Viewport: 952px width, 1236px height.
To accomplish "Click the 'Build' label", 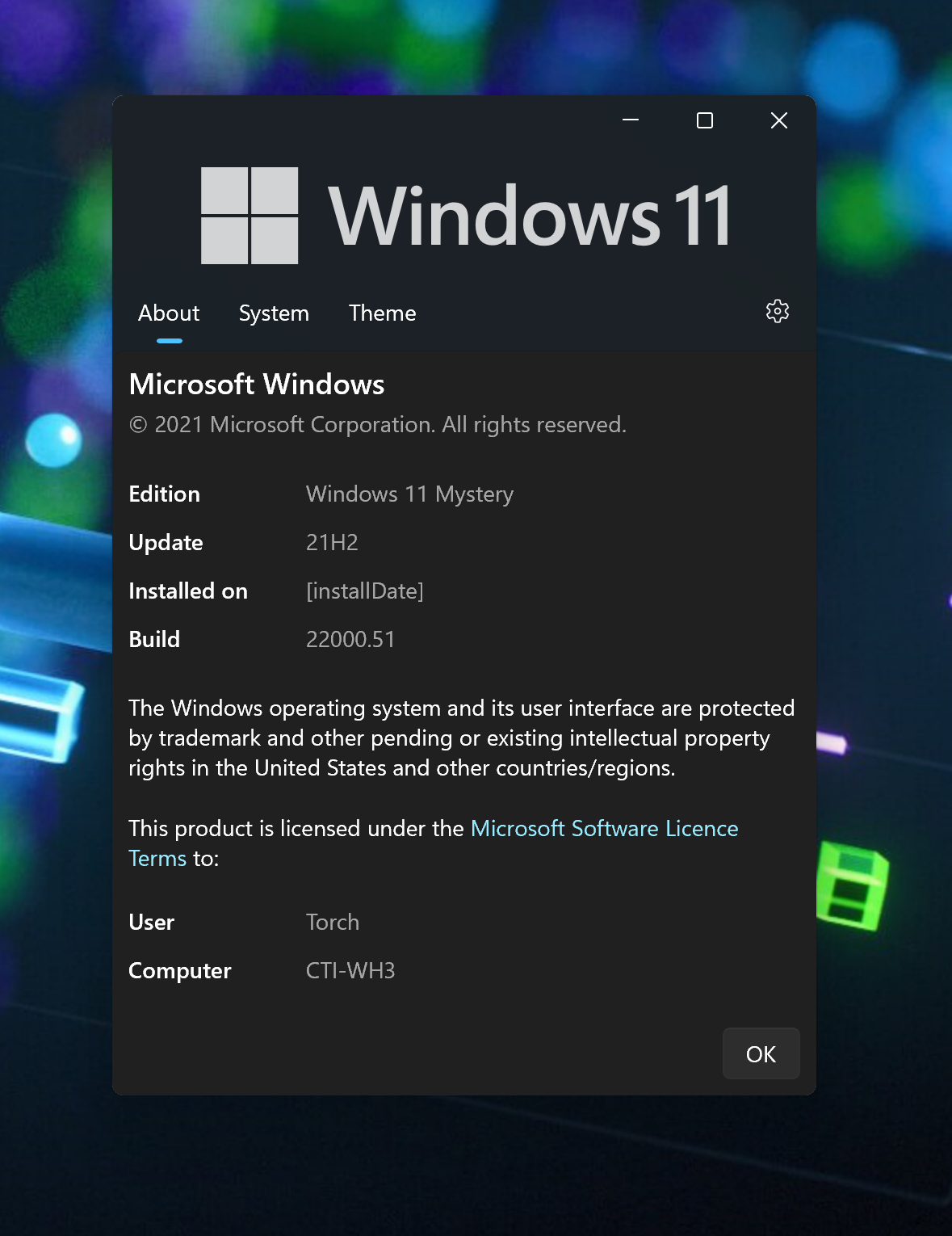I will pyautogui.click(x=154, y=639).
